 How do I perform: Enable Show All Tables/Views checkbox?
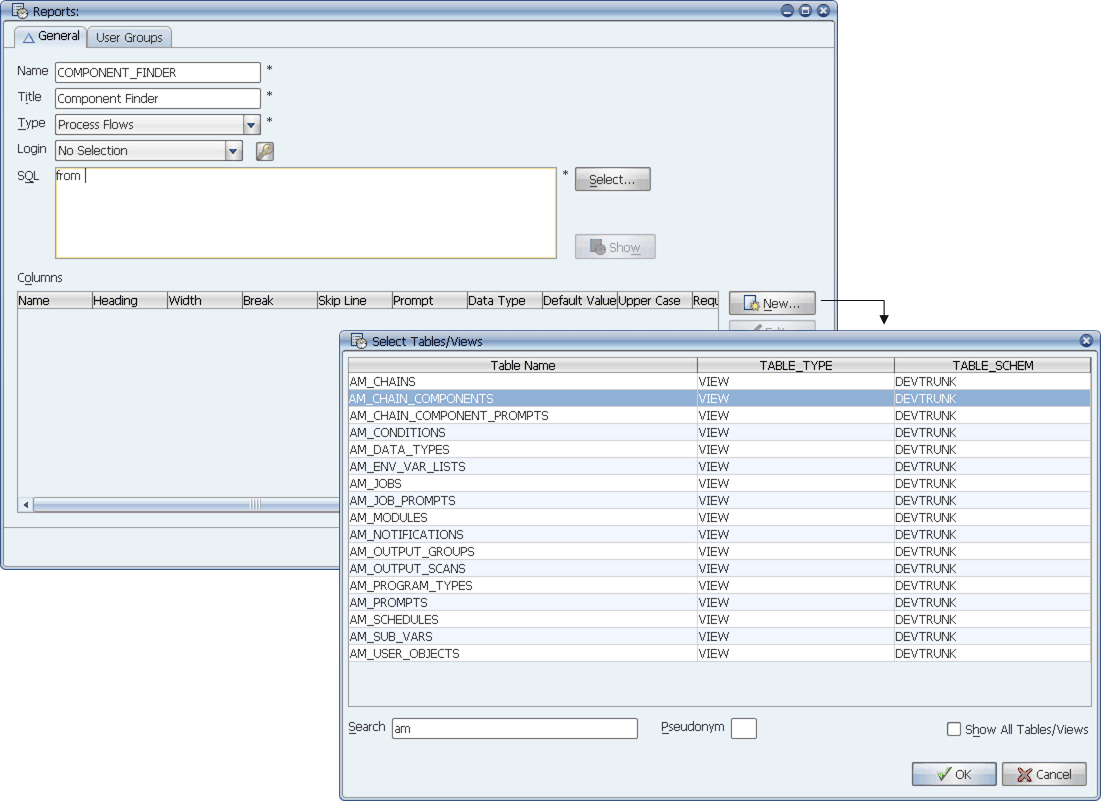(954, 729)
